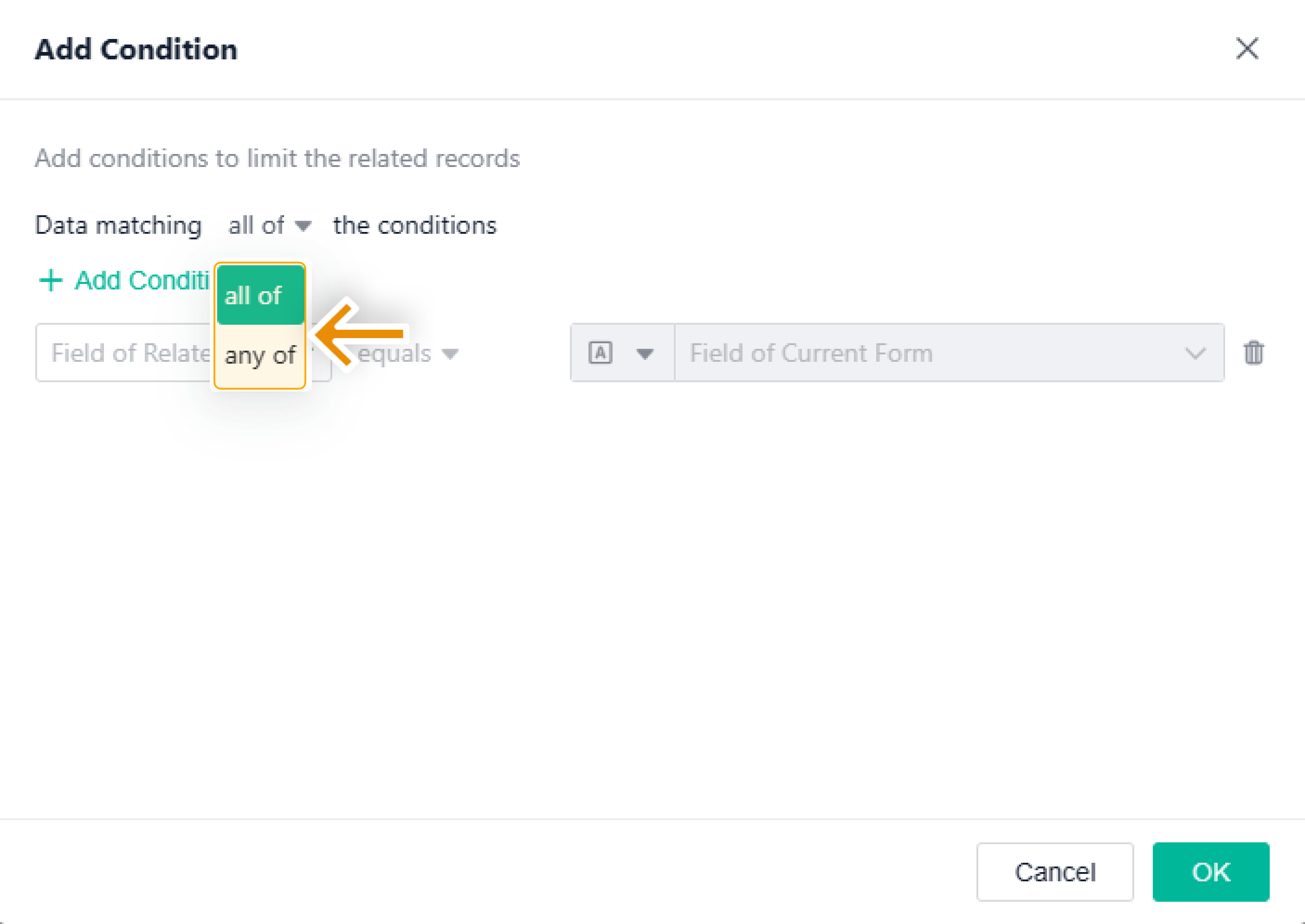Select "any of" from the dropdown list

pos(260,356)
